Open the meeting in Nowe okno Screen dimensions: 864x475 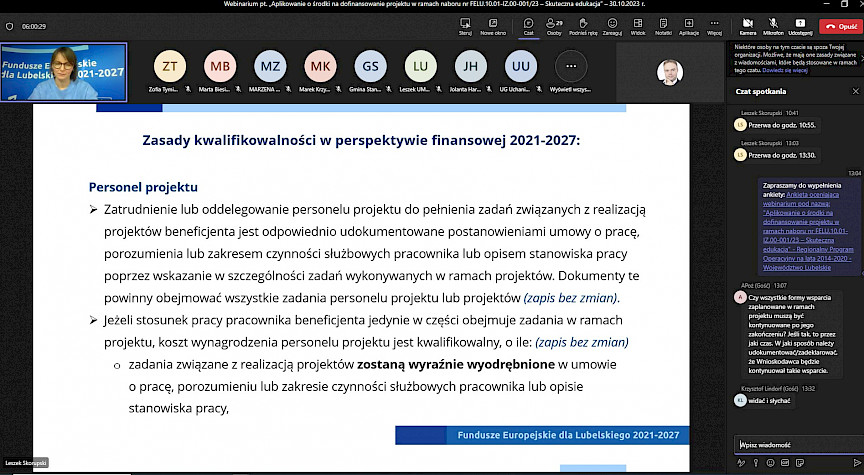(493, 26)
